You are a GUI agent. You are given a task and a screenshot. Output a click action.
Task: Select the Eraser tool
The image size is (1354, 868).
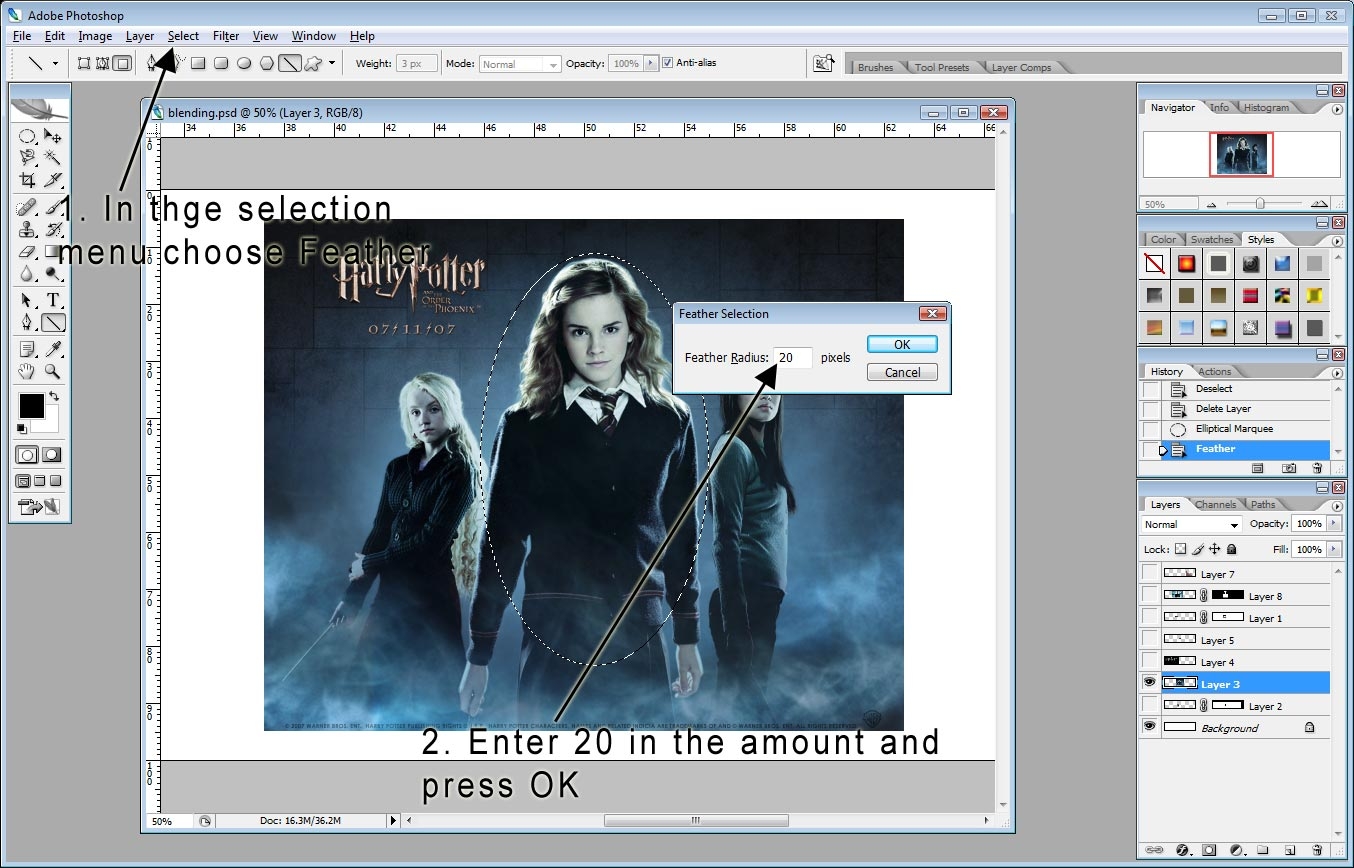coord(28,251)
